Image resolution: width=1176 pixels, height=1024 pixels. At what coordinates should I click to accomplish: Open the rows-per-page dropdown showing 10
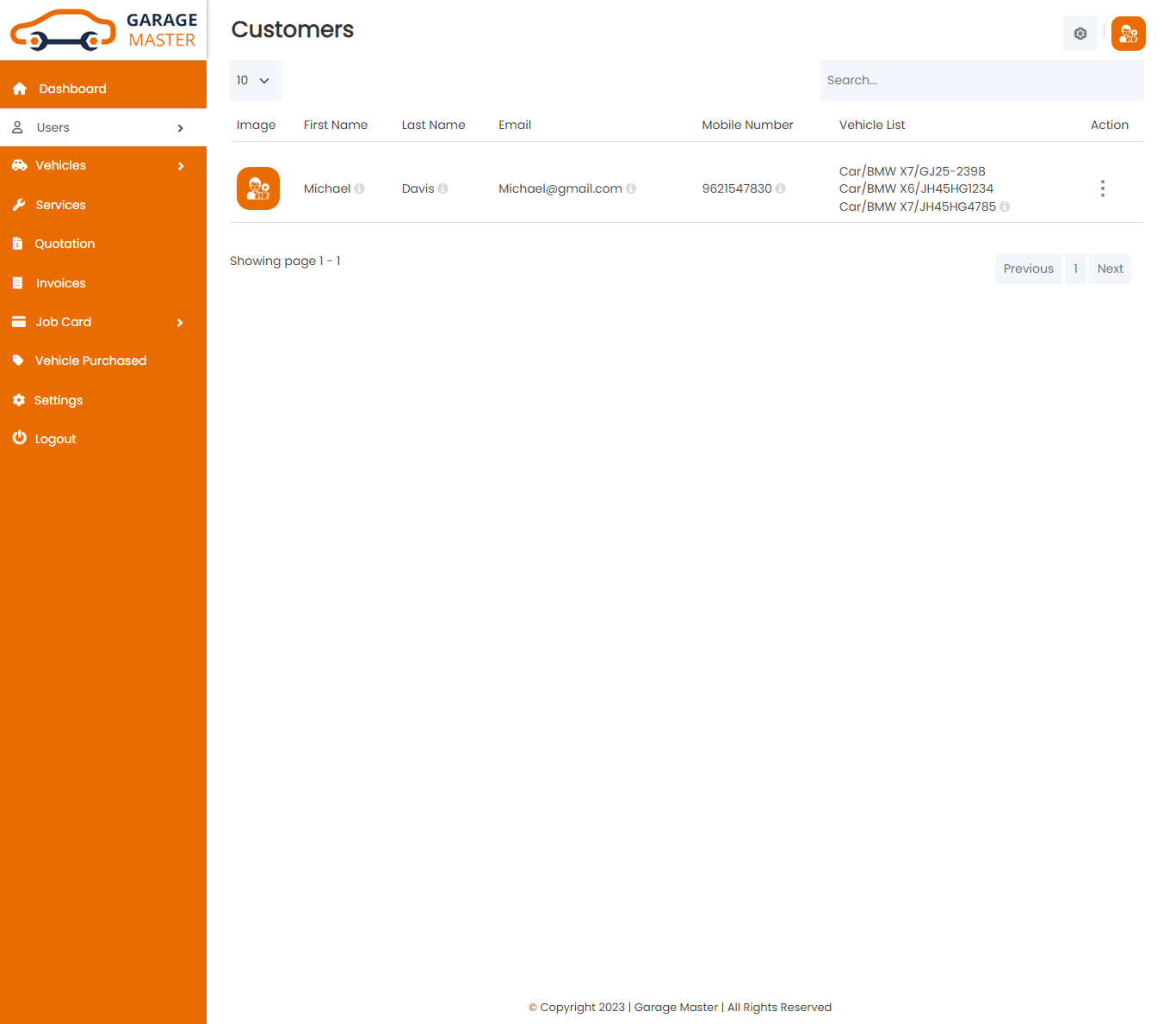pyautogui.click(x=255, y=80)
